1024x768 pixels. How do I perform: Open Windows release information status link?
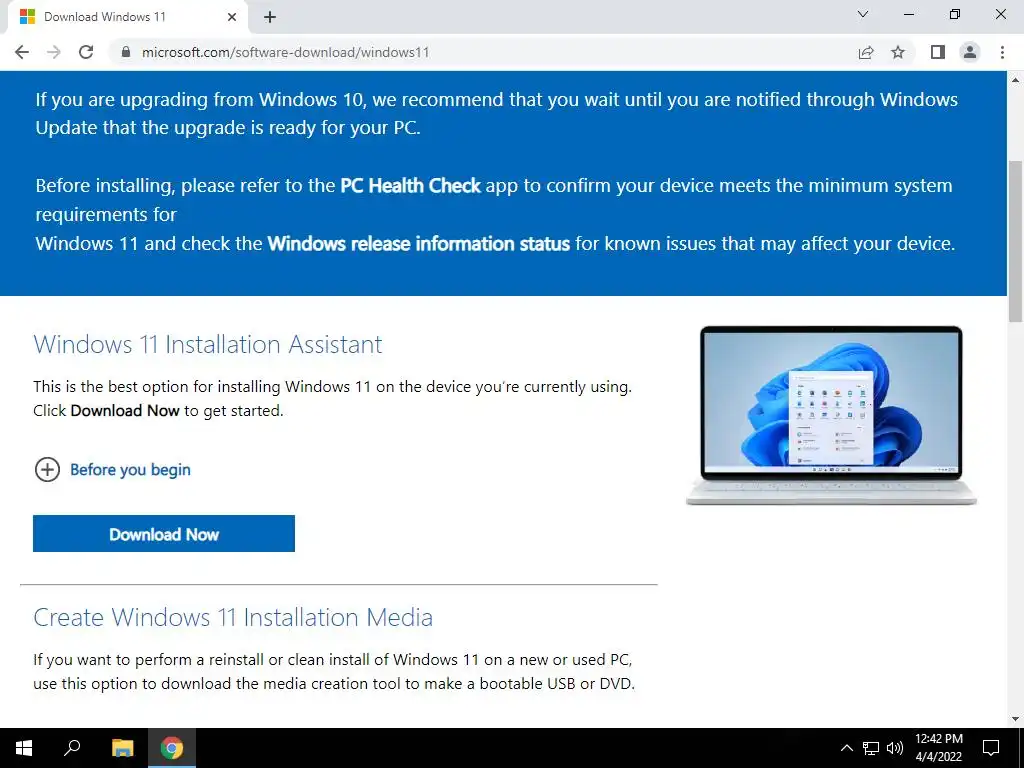419,244
